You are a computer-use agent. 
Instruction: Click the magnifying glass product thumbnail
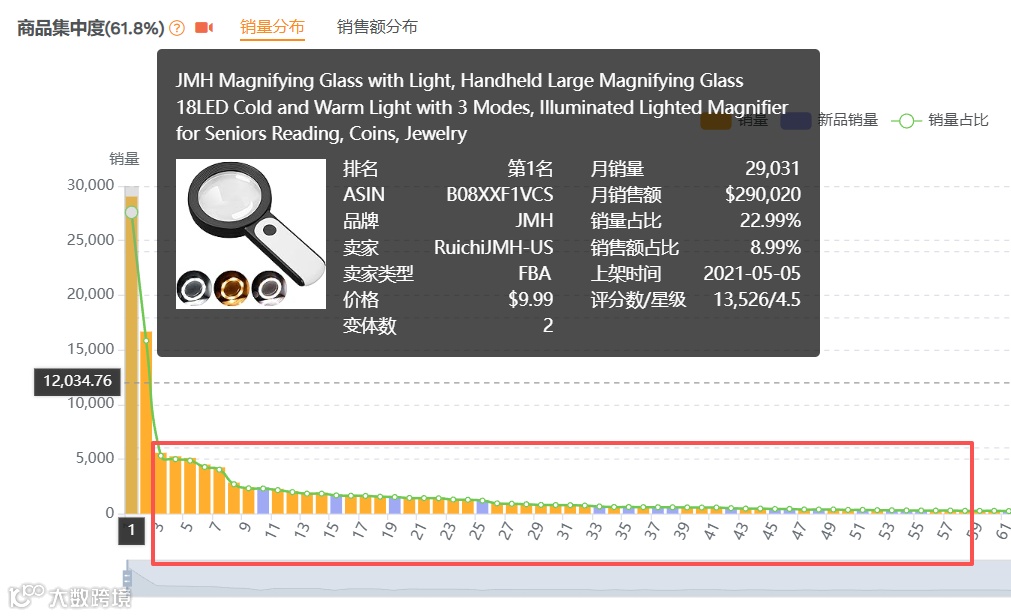tap(251, 233)
